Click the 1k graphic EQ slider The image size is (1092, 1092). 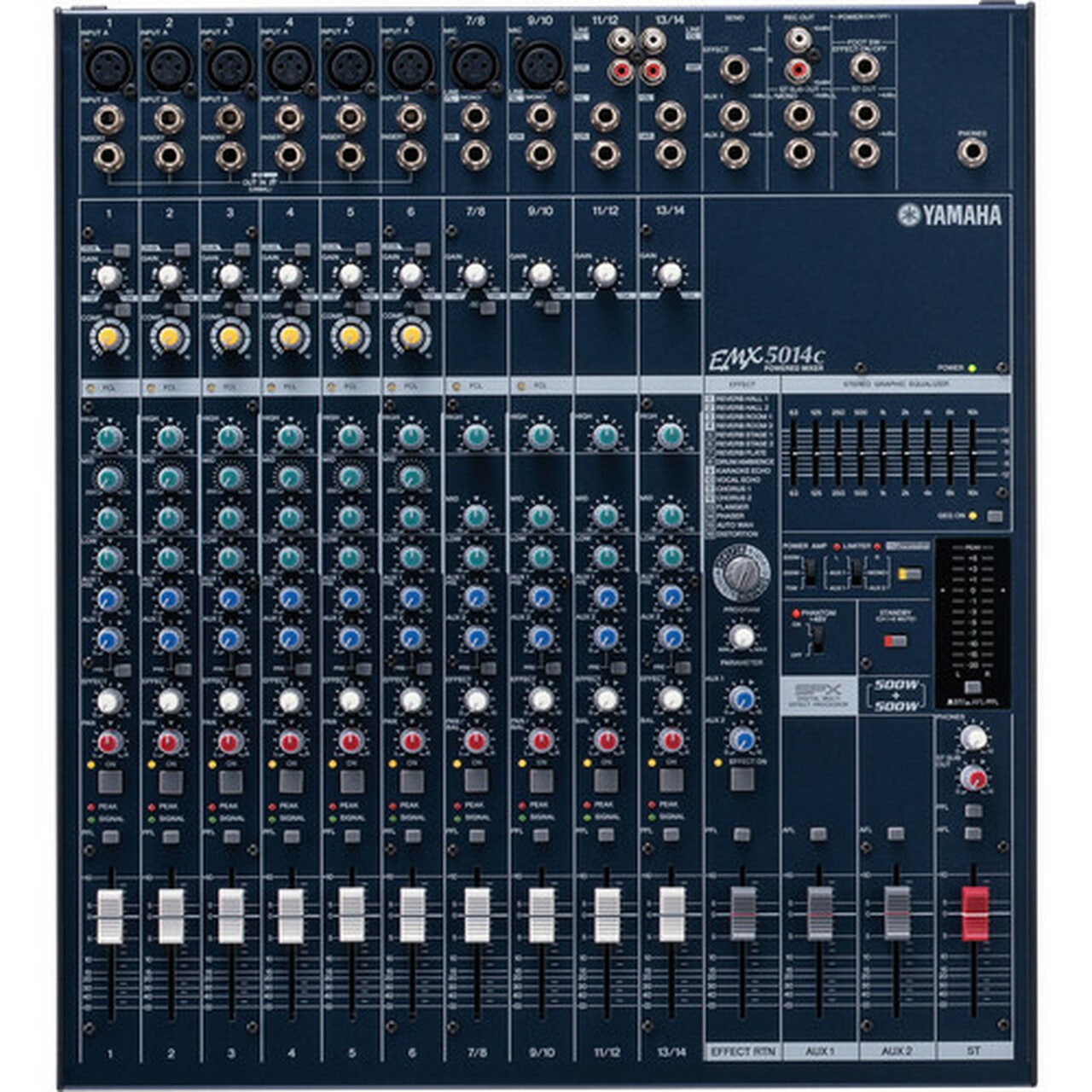883,454
